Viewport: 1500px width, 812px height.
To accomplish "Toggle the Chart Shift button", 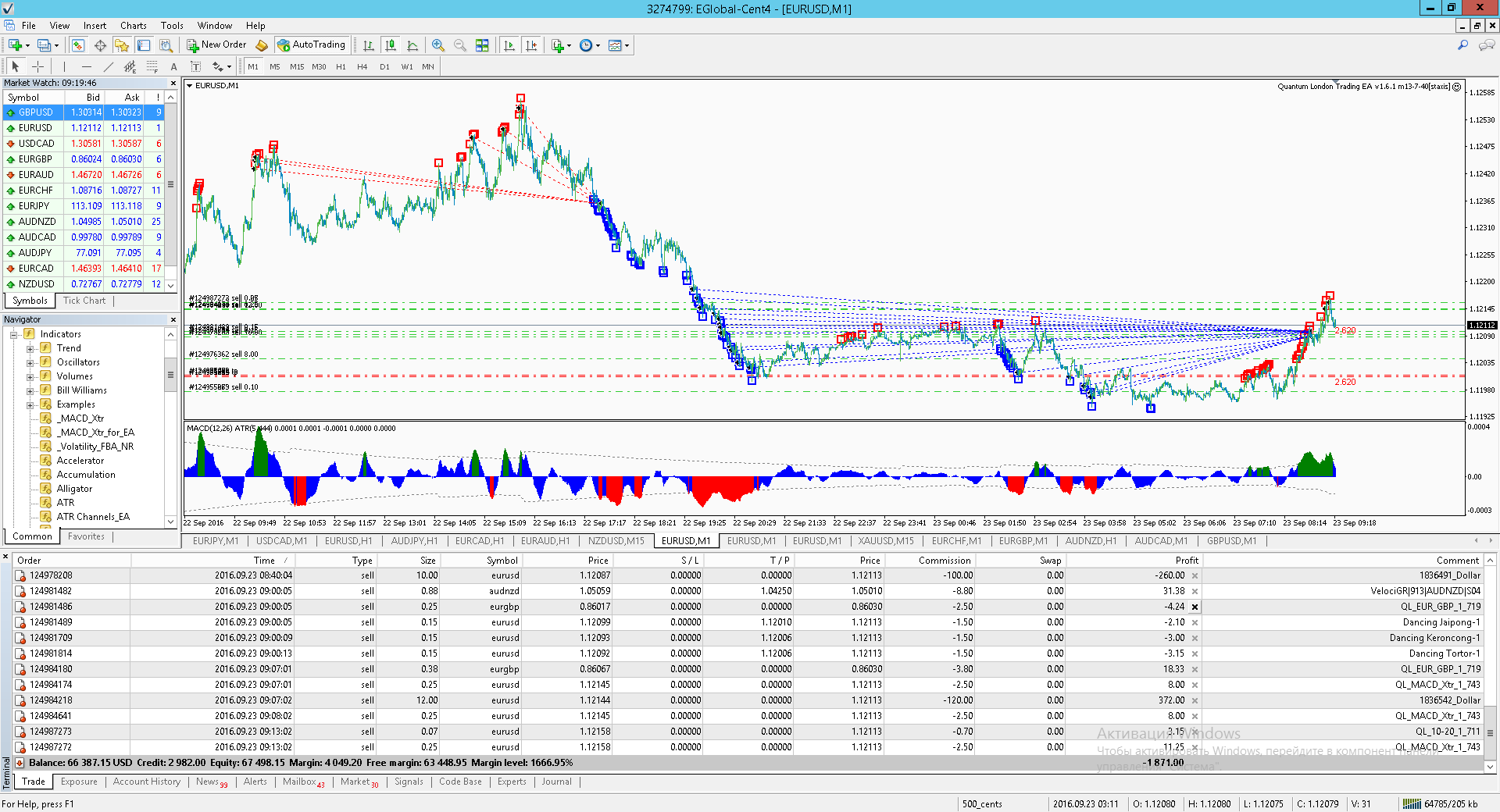I will [531, 45].
